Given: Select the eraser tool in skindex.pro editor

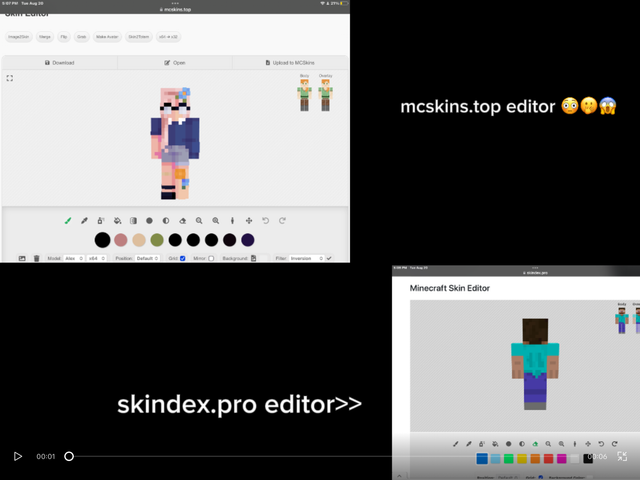Looking at the screenshot, I should tap(535, 444).
